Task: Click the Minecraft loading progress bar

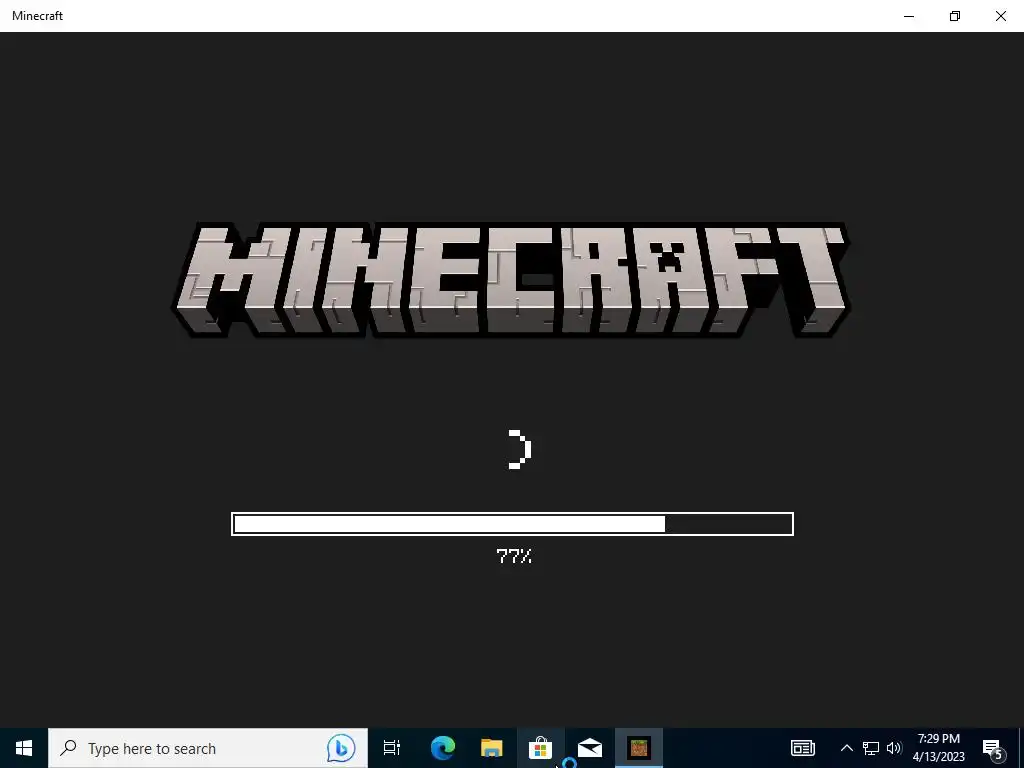Action: point(513,524)
